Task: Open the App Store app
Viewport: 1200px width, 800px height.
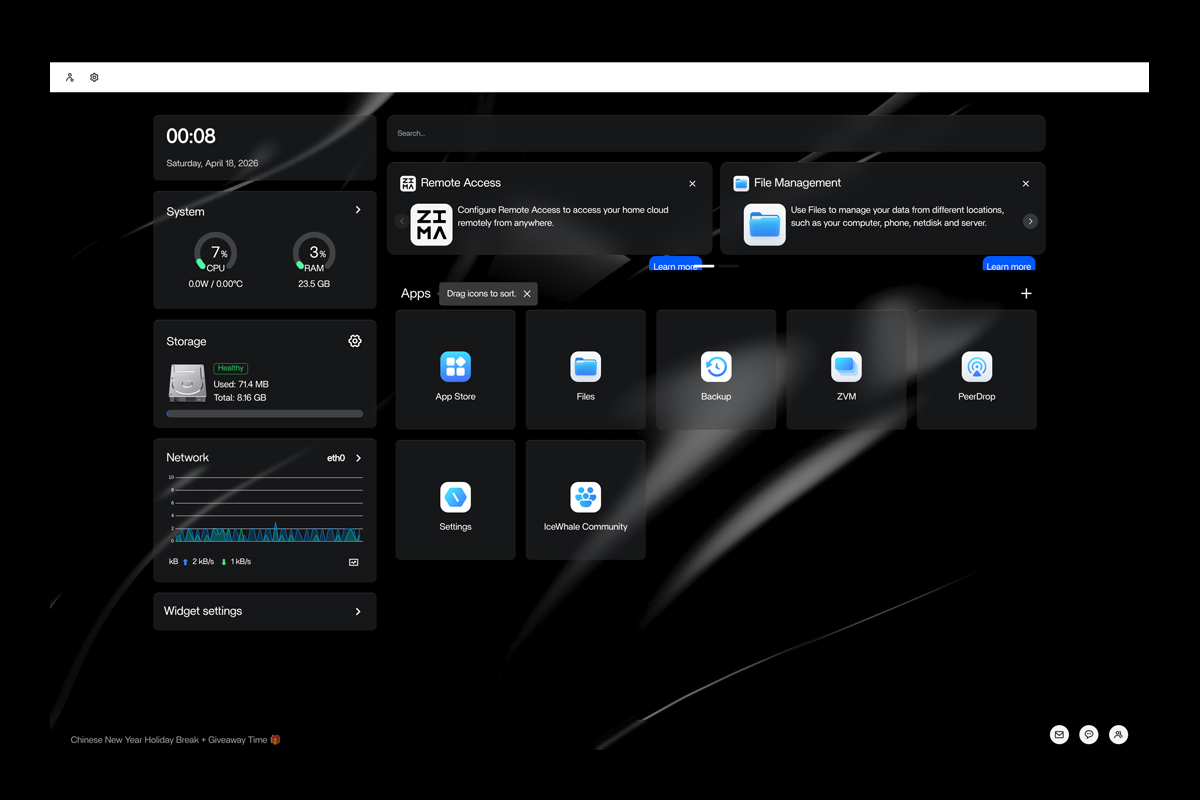Action: tap(456, 370)
